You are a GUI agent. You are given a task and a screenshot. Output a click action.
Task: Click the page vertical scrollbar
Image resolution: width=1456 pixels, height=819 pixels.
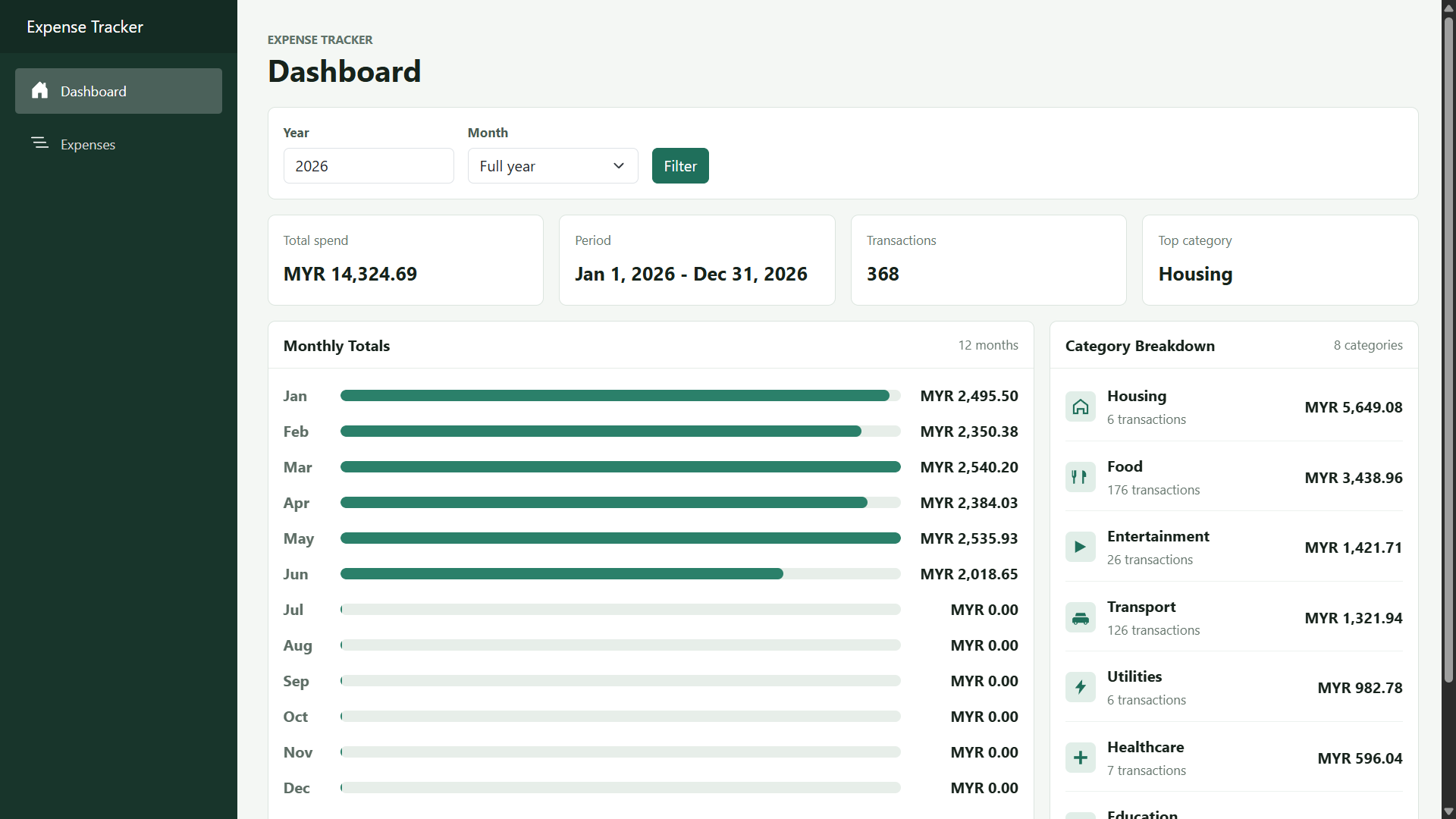point(1448,349)
